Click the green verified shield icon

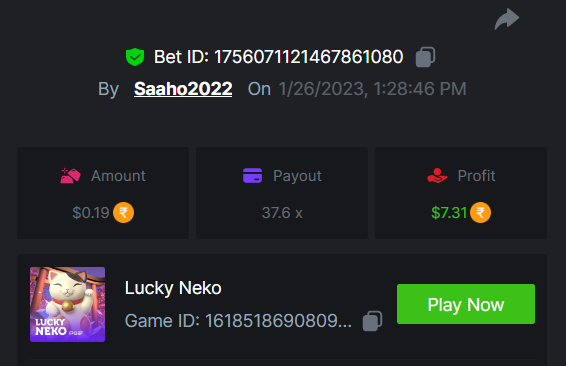135,57
